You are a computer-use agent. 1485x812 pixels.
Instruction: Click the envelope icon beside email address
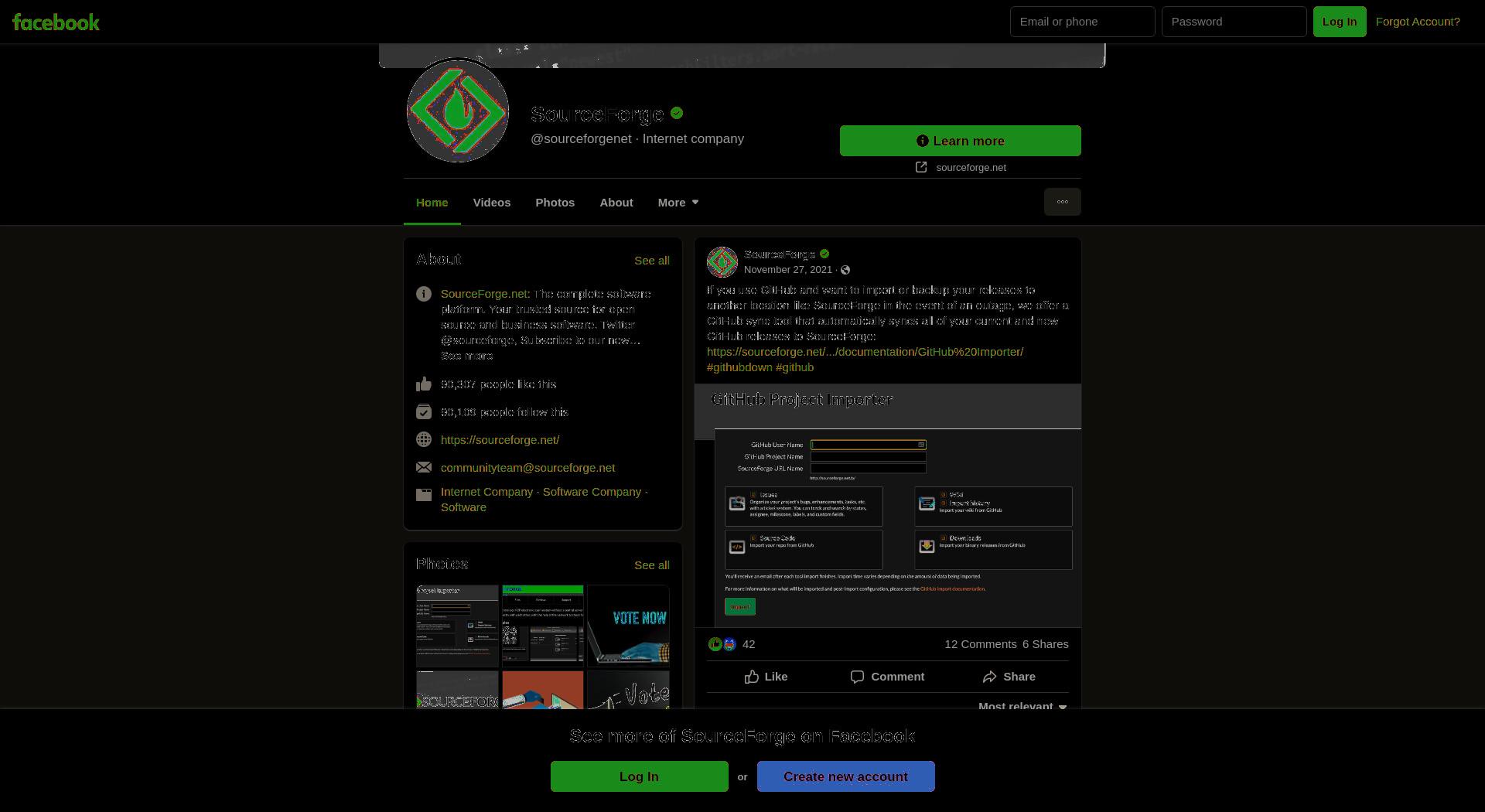pyautogui.click(x=424, y=467)
